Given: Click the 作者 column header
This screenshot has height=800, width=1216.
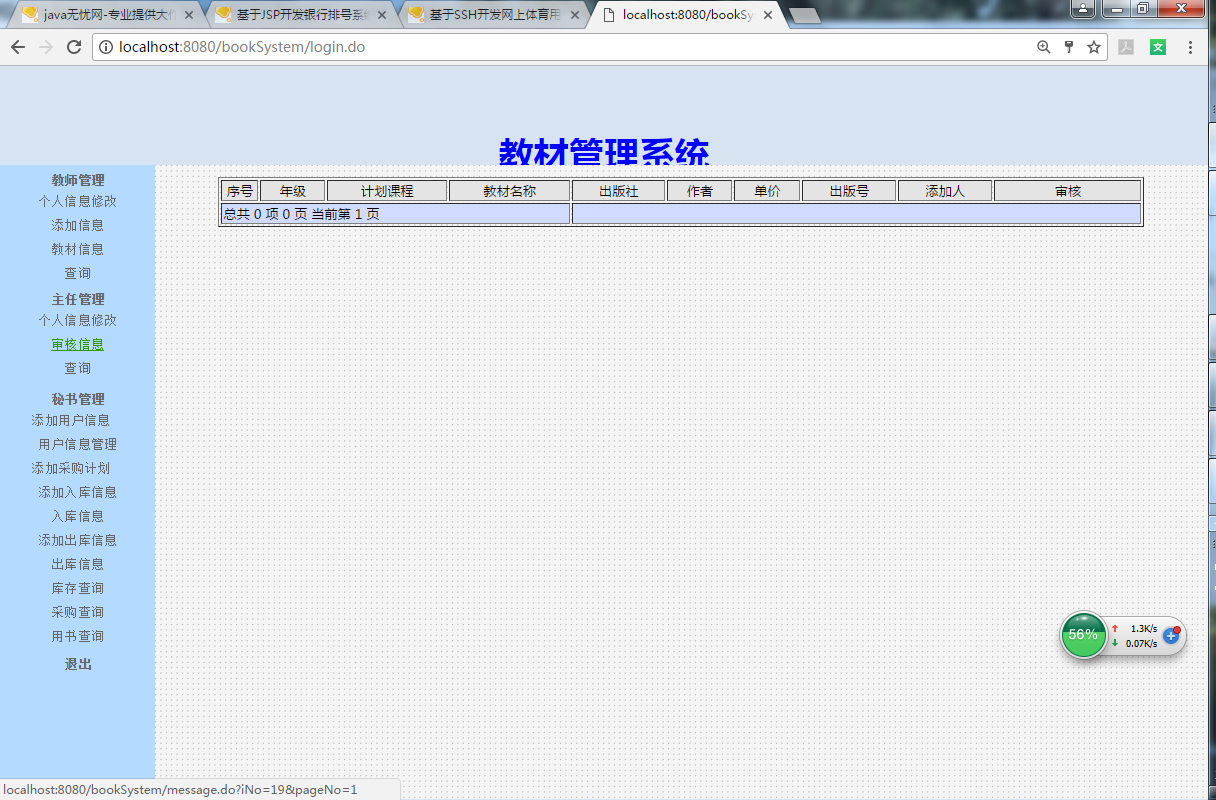Looking at the screenshot, I should (700, 191).
